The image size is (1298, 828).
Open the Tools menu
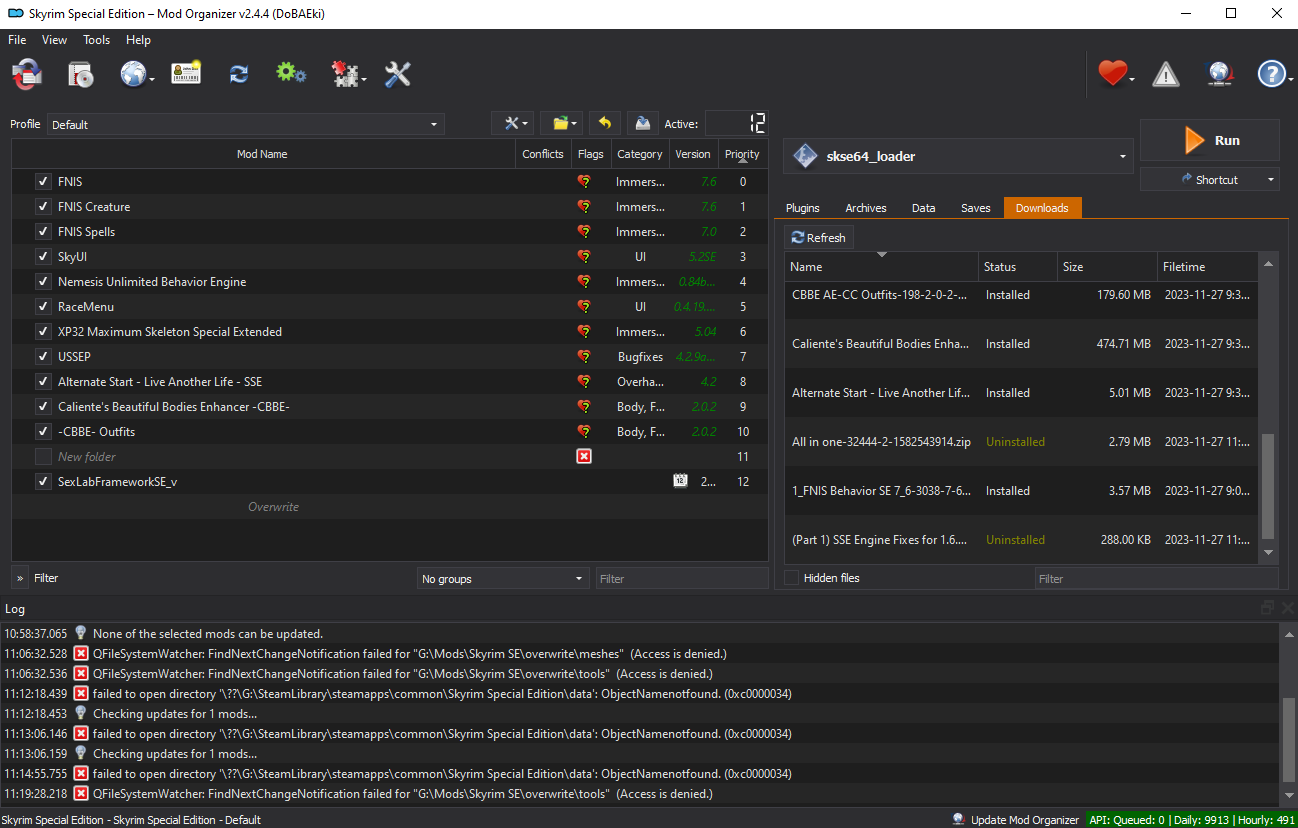pyautogui.click(x=97, y=40)
